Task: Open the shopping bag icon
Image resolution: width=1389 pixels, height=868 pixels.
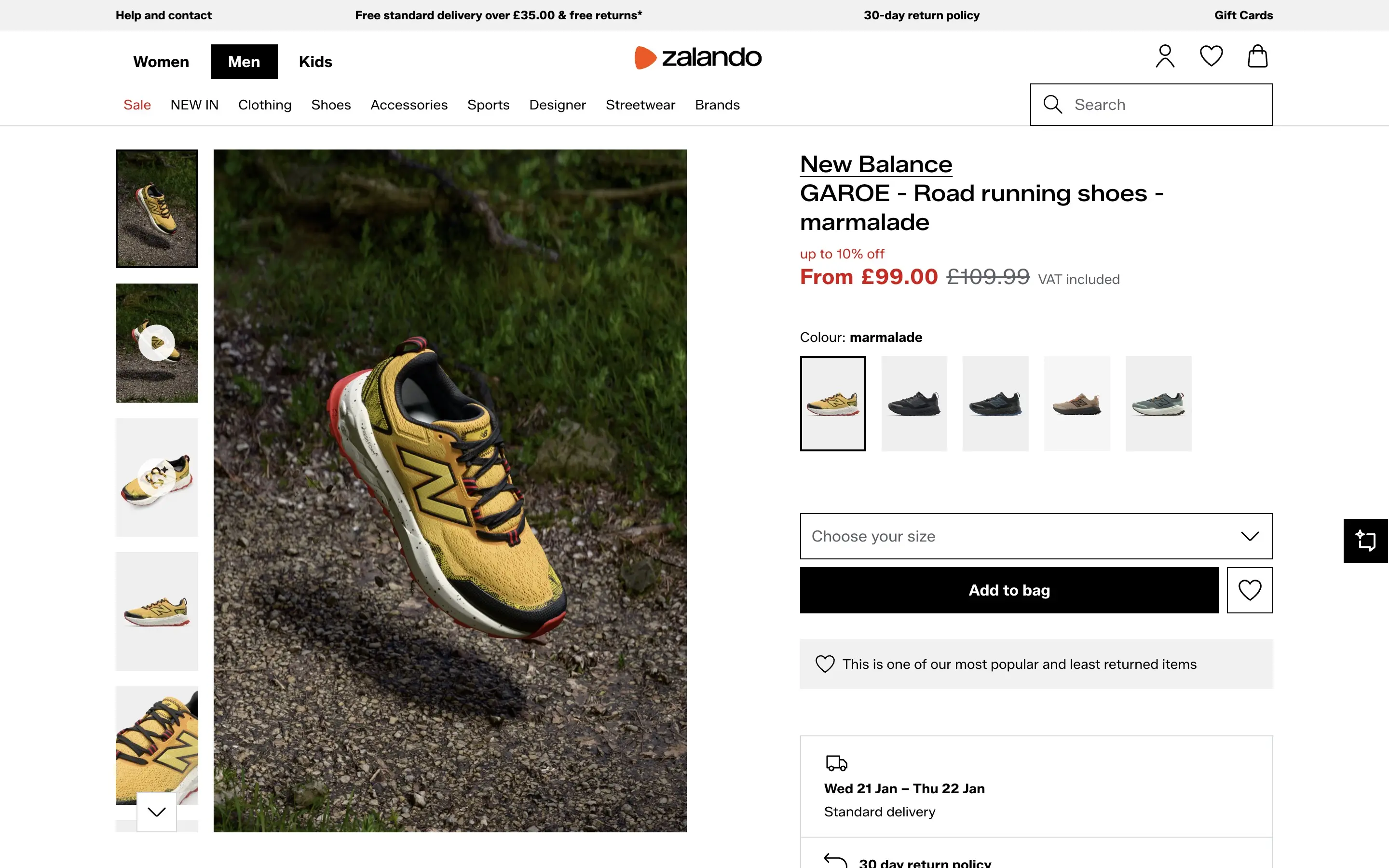Action: tap(1257, 55)
